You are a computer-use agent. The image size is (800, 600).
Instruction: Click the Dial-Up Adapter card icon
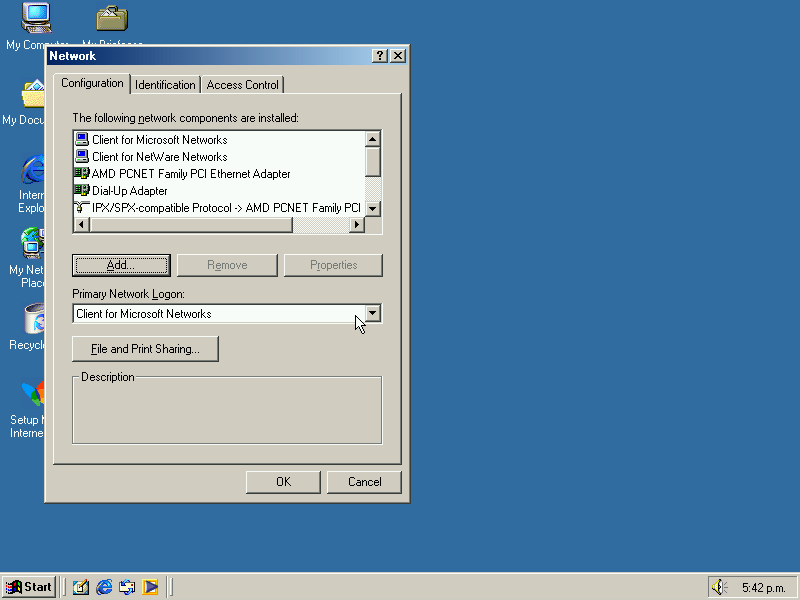coord(82,190)
